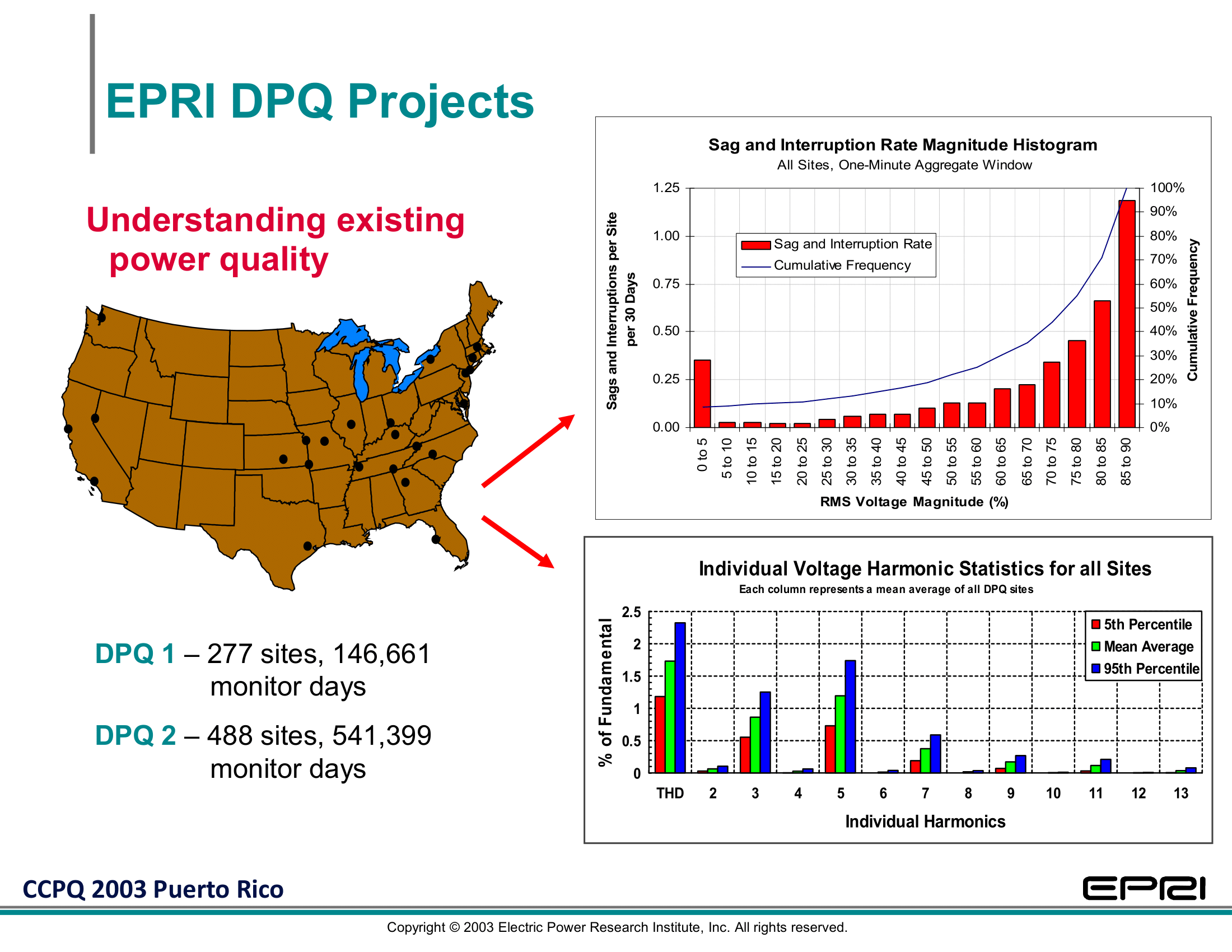Click the DPQ 2 label text
Viewport: 1232px width, 952px height.
click(x=136, y=735)
